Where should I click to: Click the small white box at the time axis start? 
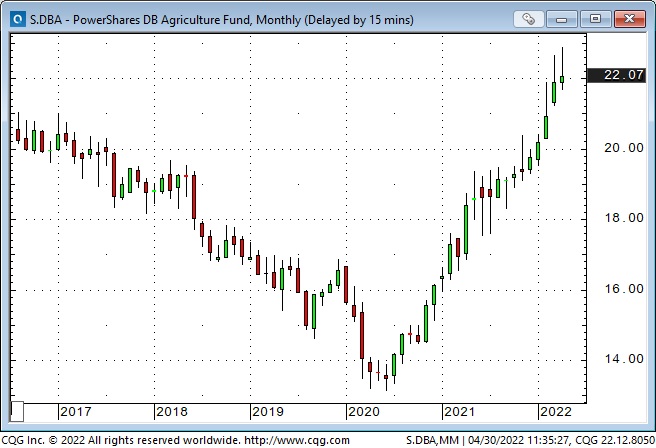coord(17,412)
